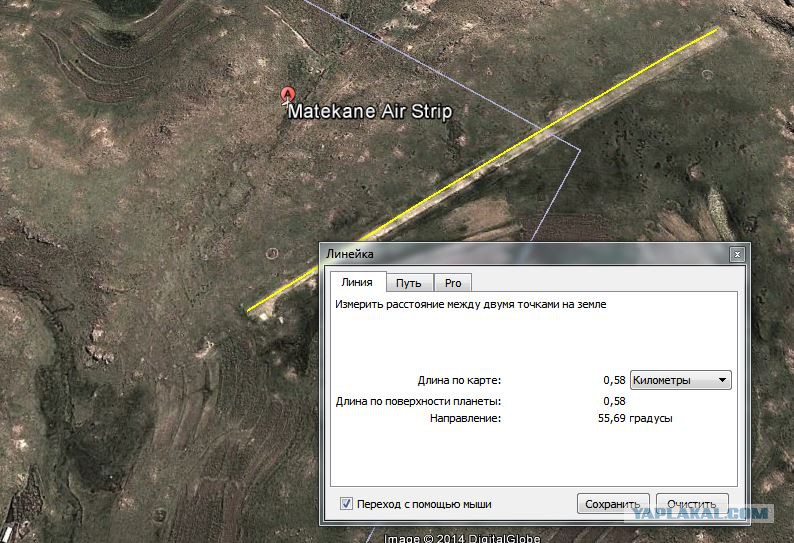The image size is (794, 543).
Task: Click the yellow ruler measurement line
Action: [x=483, y=169]
